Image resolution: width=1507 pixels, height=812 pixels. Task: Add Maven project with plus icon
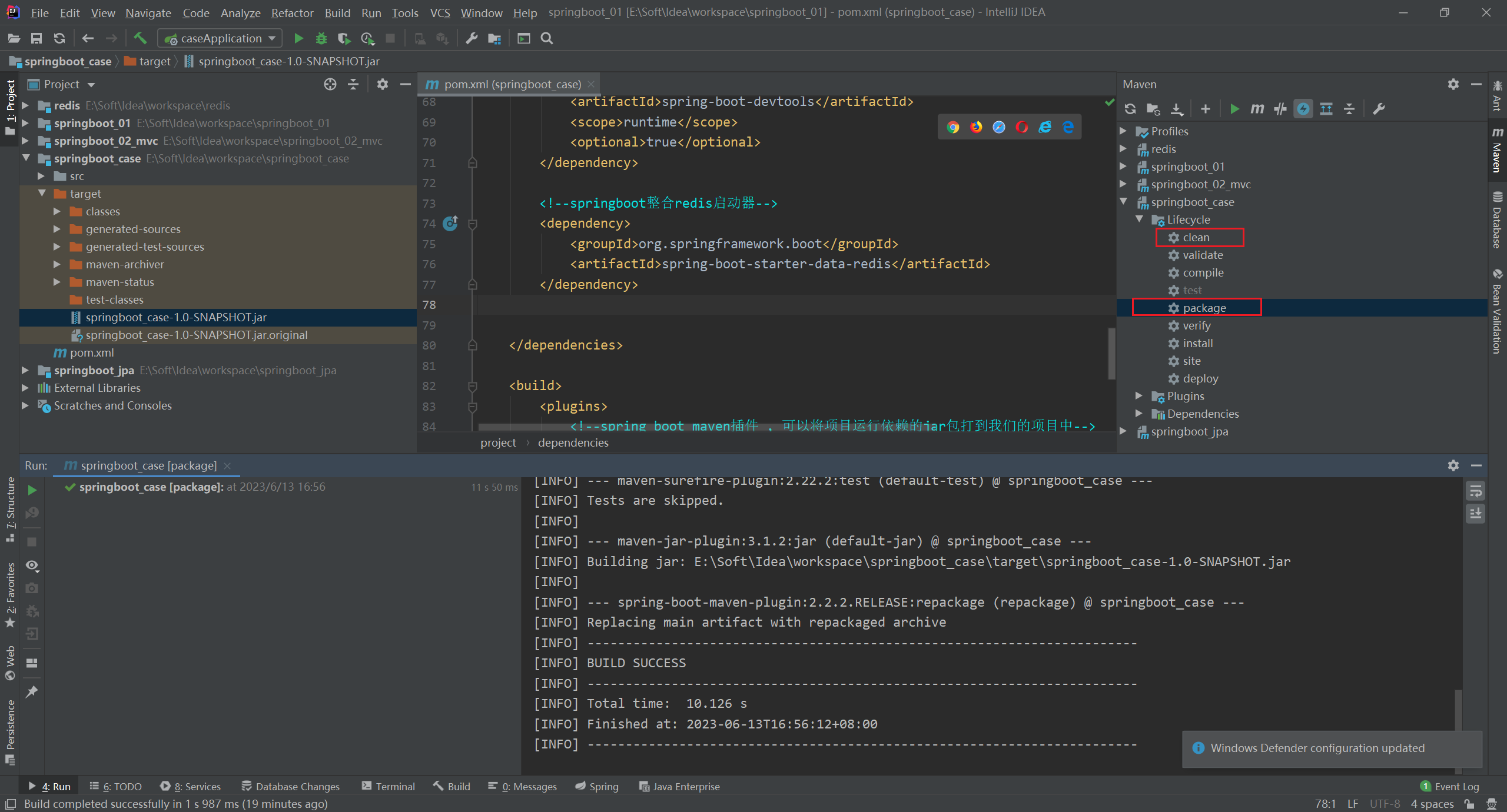click(x=1206, y=109)
